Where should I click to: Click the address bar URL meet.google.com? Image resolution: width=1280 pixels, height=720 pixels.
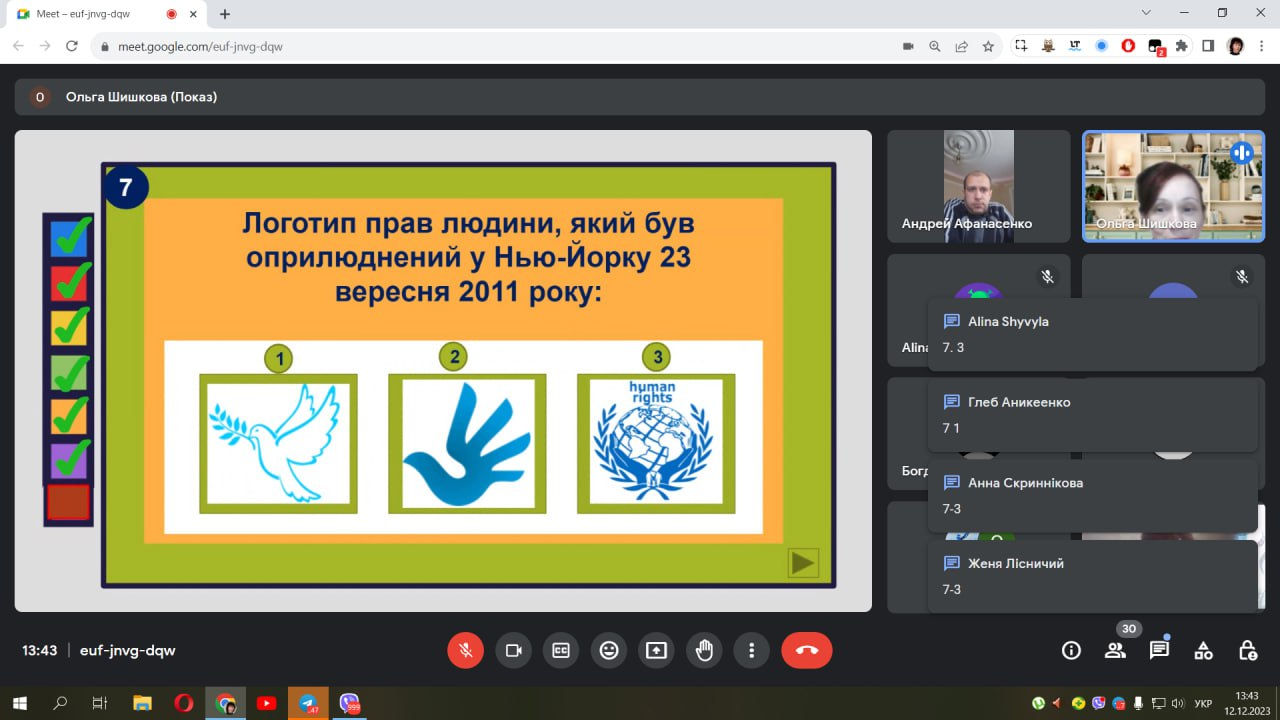[200, 46]
